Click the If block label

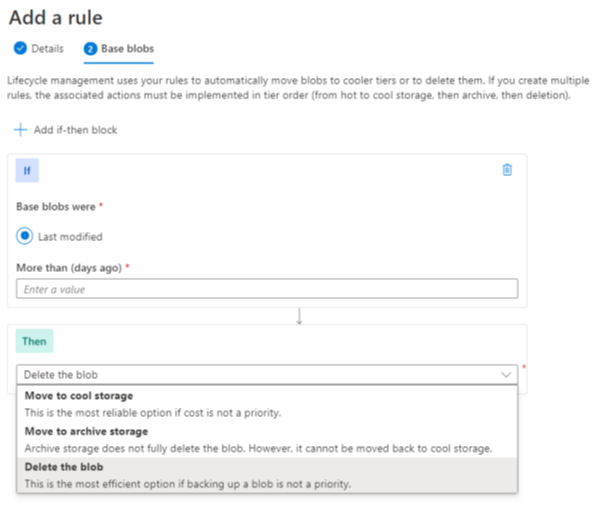tap(27, 170)
